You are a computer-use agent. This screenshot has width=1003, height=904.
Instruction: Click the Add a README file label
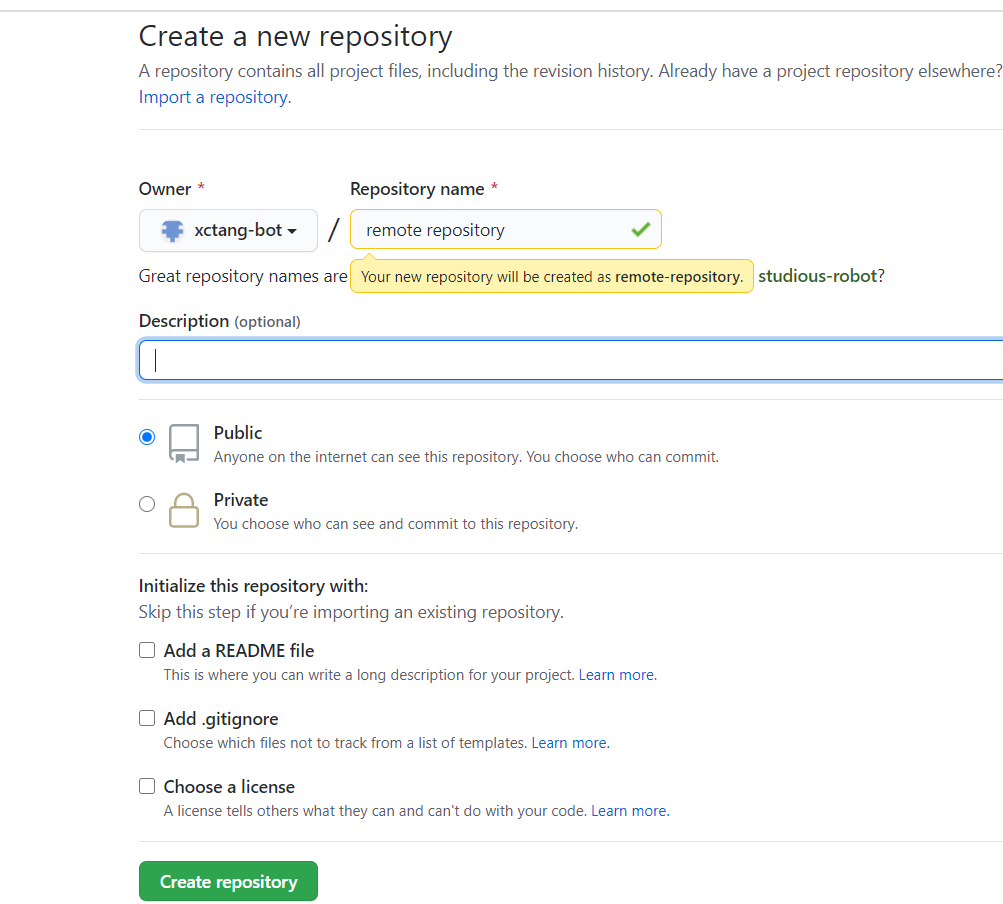(239, 650)
